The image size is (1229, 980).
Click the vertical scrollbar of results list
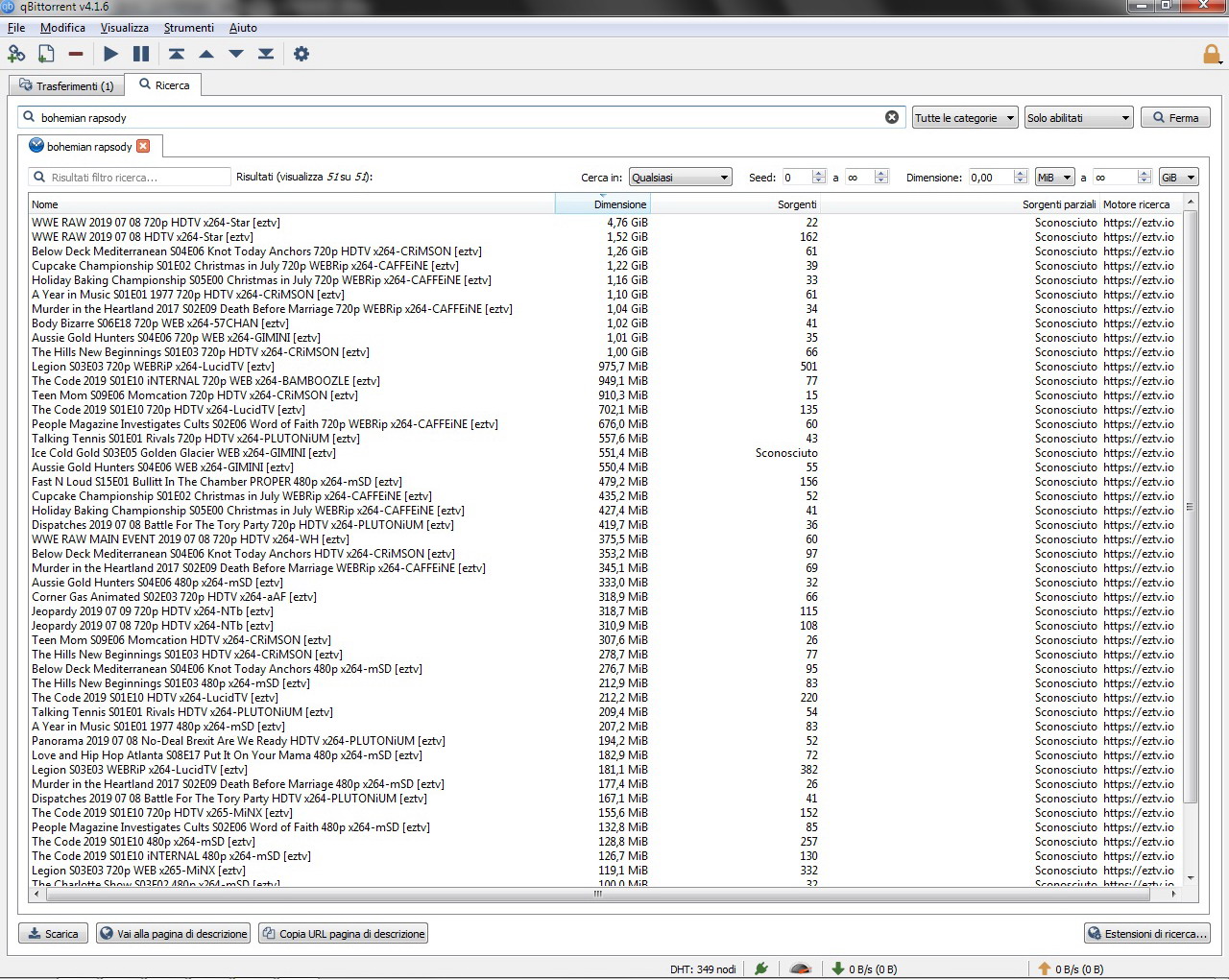point(1191,507)
